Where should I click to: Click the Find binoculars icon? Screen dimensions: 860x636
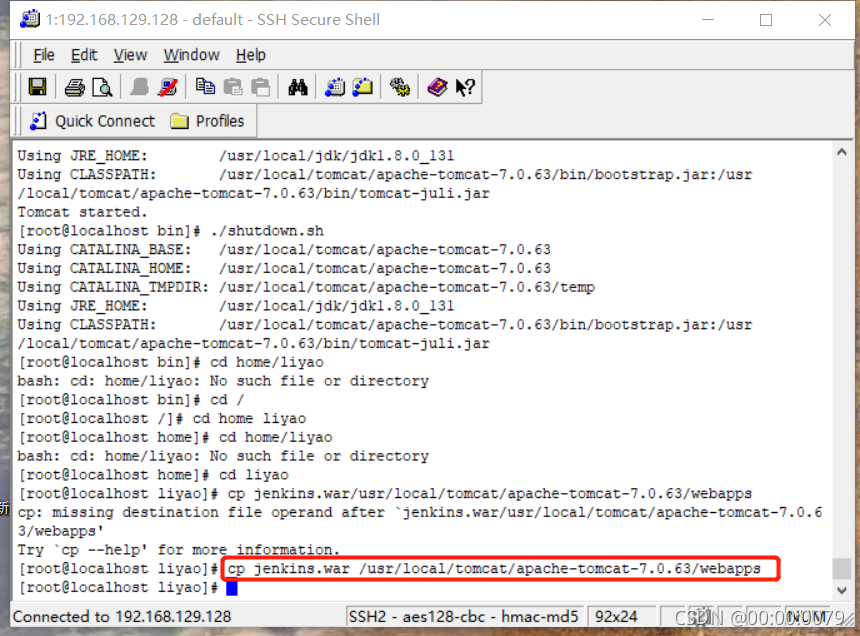(x=298, y=87)
